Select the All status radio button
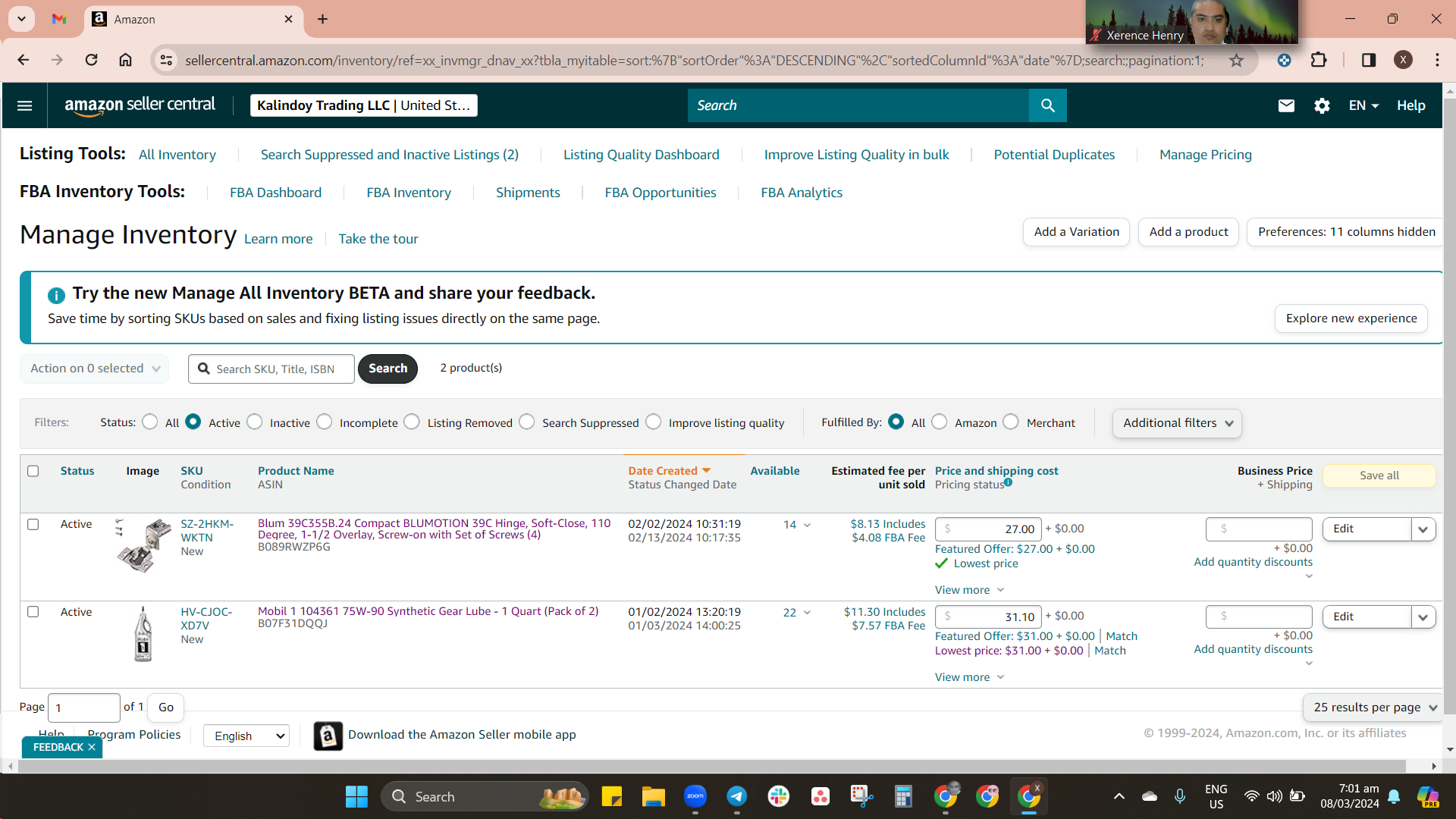Viewport: 1456px width, 819px height. point(150,422)
